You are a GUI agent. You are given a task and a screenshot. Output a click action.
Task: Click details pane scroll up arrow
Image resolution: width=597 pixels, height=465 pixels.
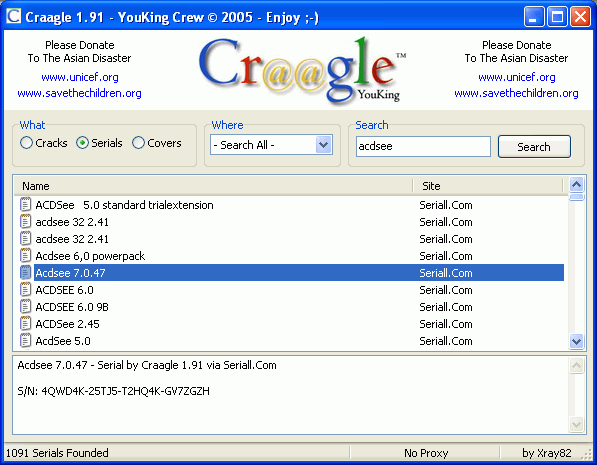pos(576,366)
